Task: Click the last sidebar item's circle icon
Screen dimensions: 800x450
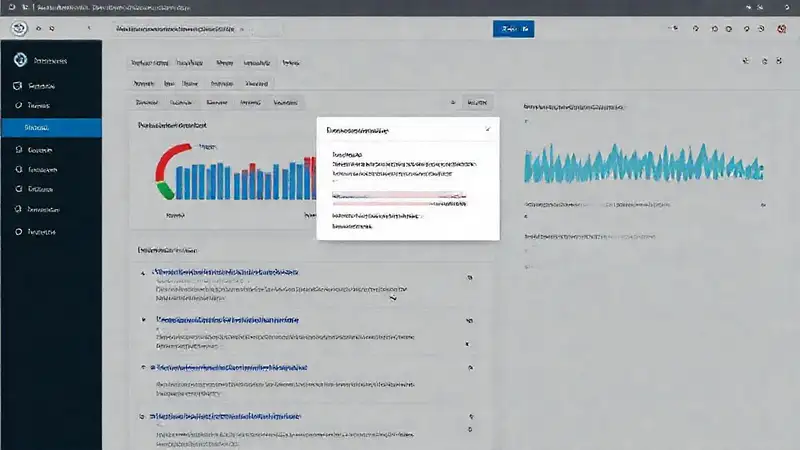Action: [17, 231]
